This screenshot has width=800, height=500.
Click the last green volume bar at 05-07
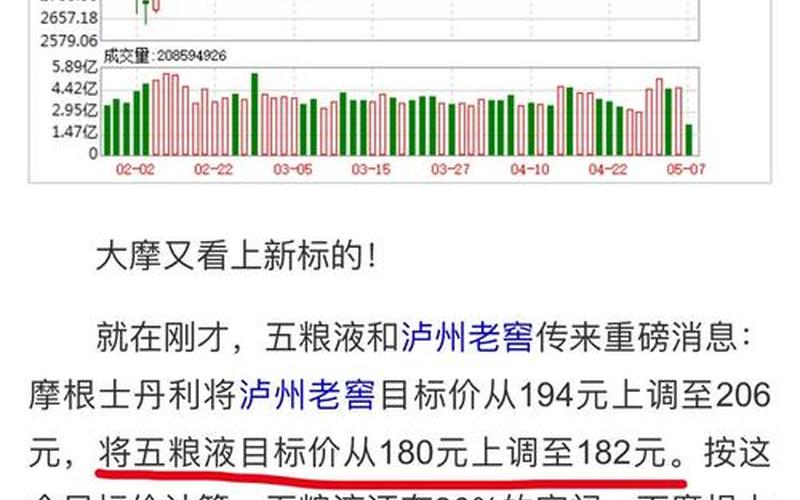tap(689, 140)
